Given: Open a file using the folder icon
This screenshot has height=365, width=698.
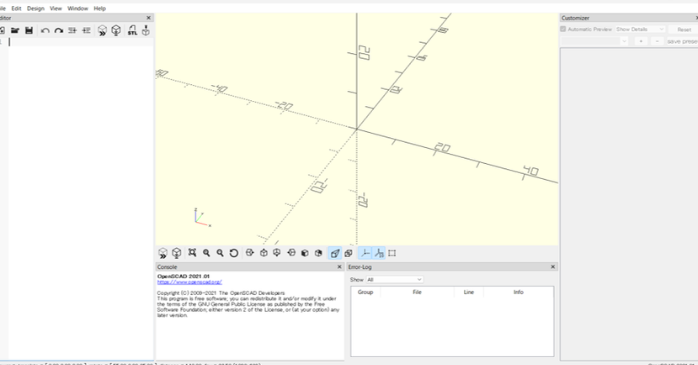Looking at the screenshot, I should pyautogui.click(x=15, y=30).
